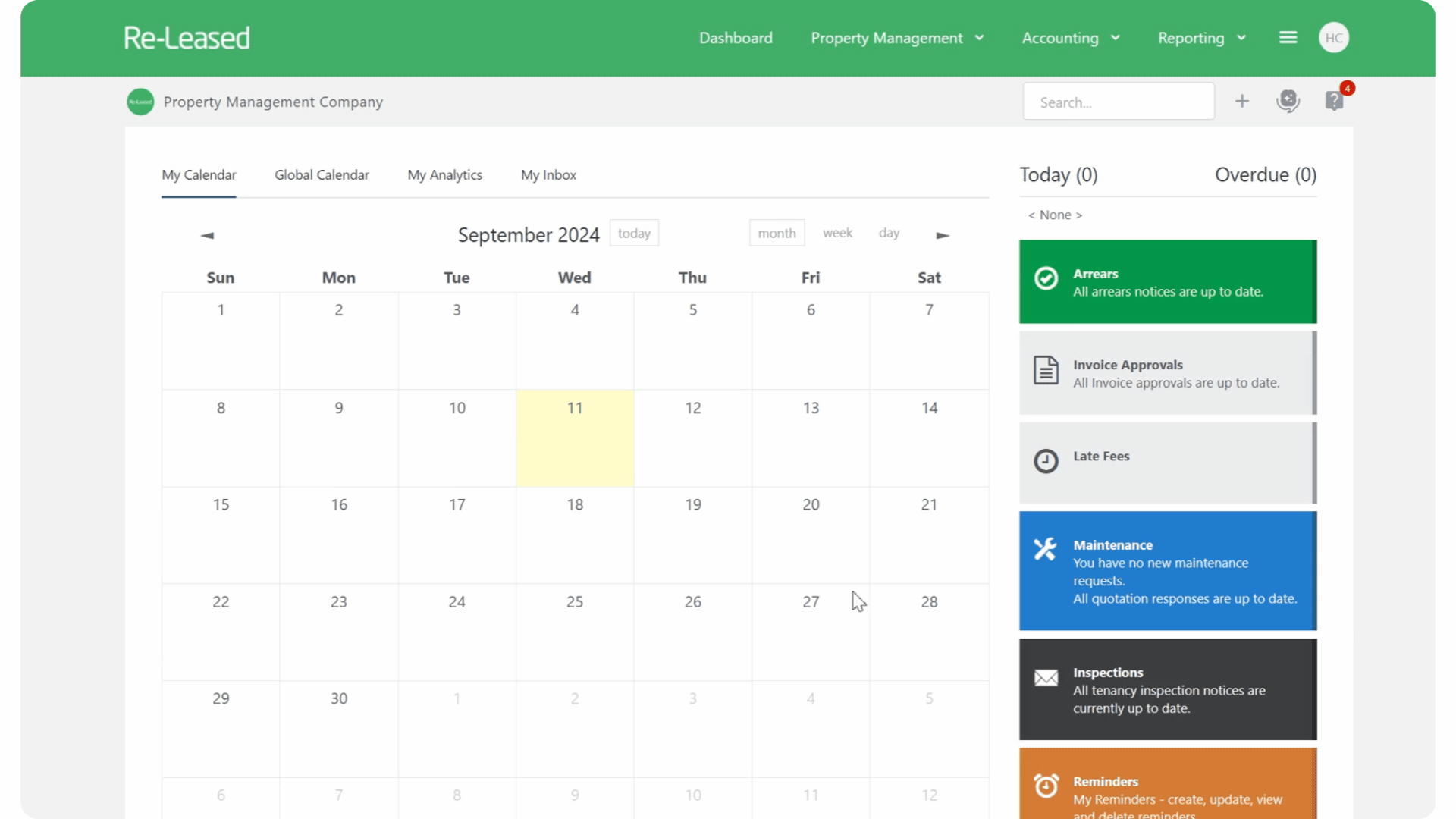This screenshot has width=1456, height=819.
Task: Select September 20 on the calendar
Action: (811, 535)
